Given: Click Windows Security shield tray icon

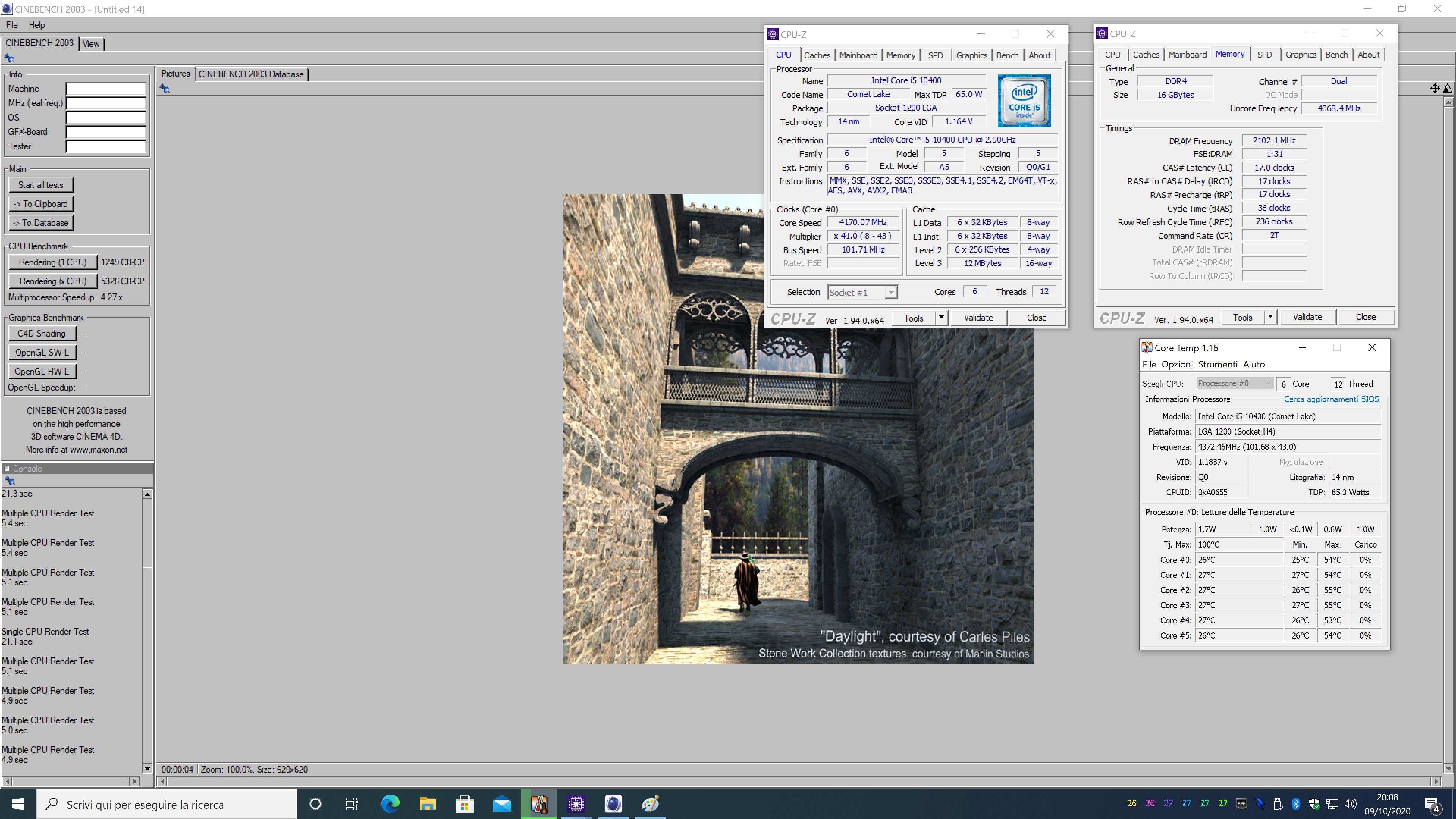Looking at the screenshot, I should pyautogui.click(x=1314, y=803).
